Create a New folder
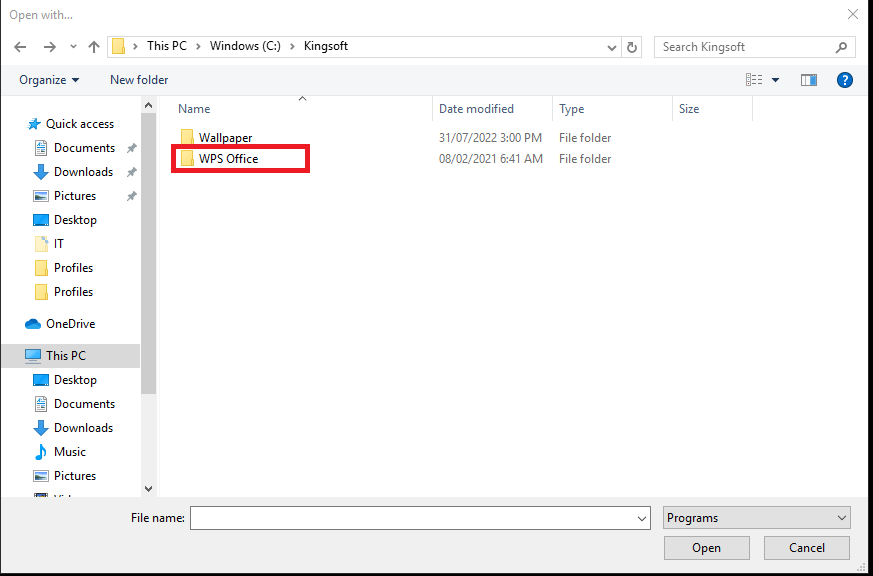 point(139,80)
